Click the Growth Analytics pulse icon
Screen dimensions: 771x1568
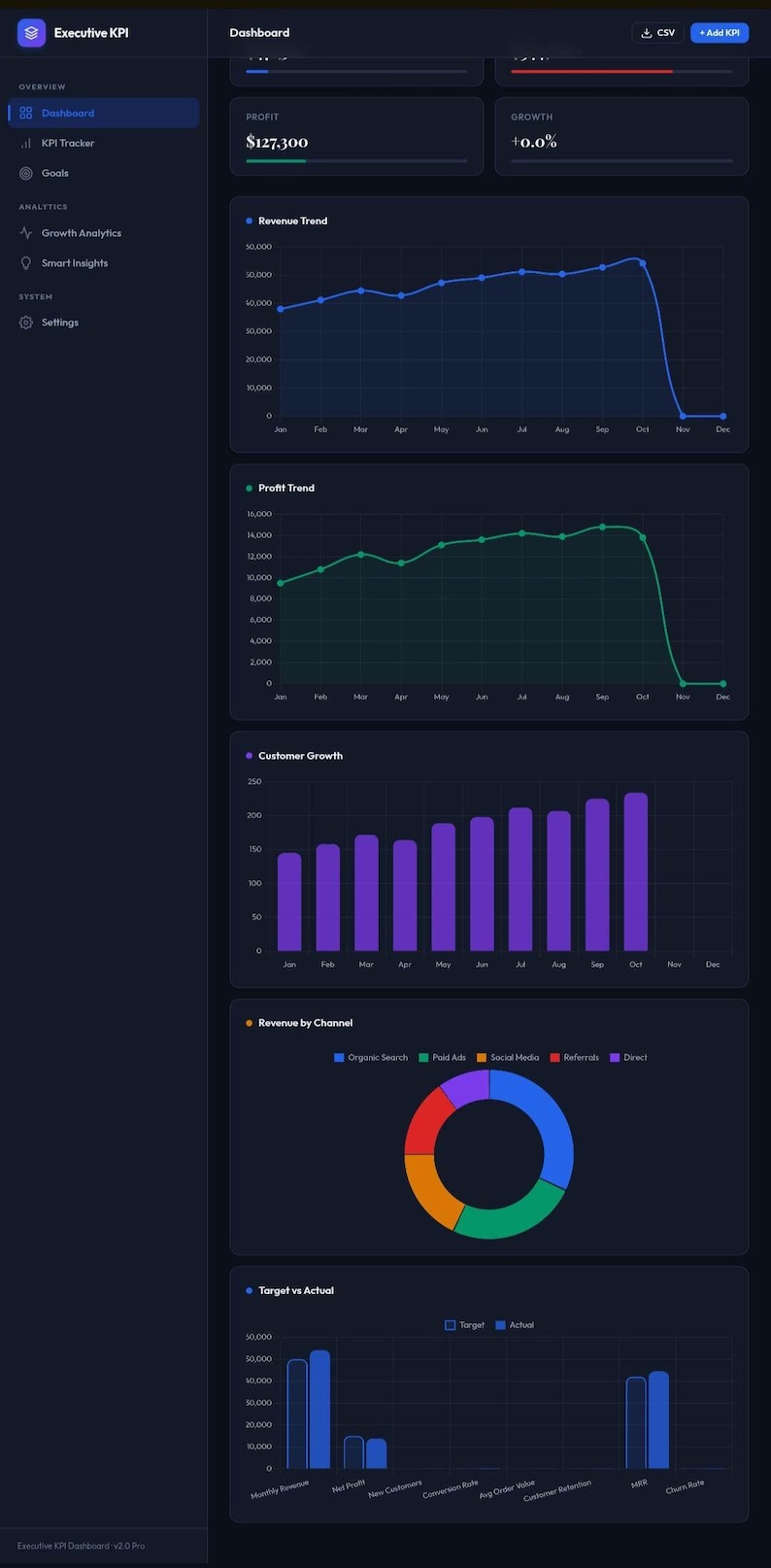(26, 233)
